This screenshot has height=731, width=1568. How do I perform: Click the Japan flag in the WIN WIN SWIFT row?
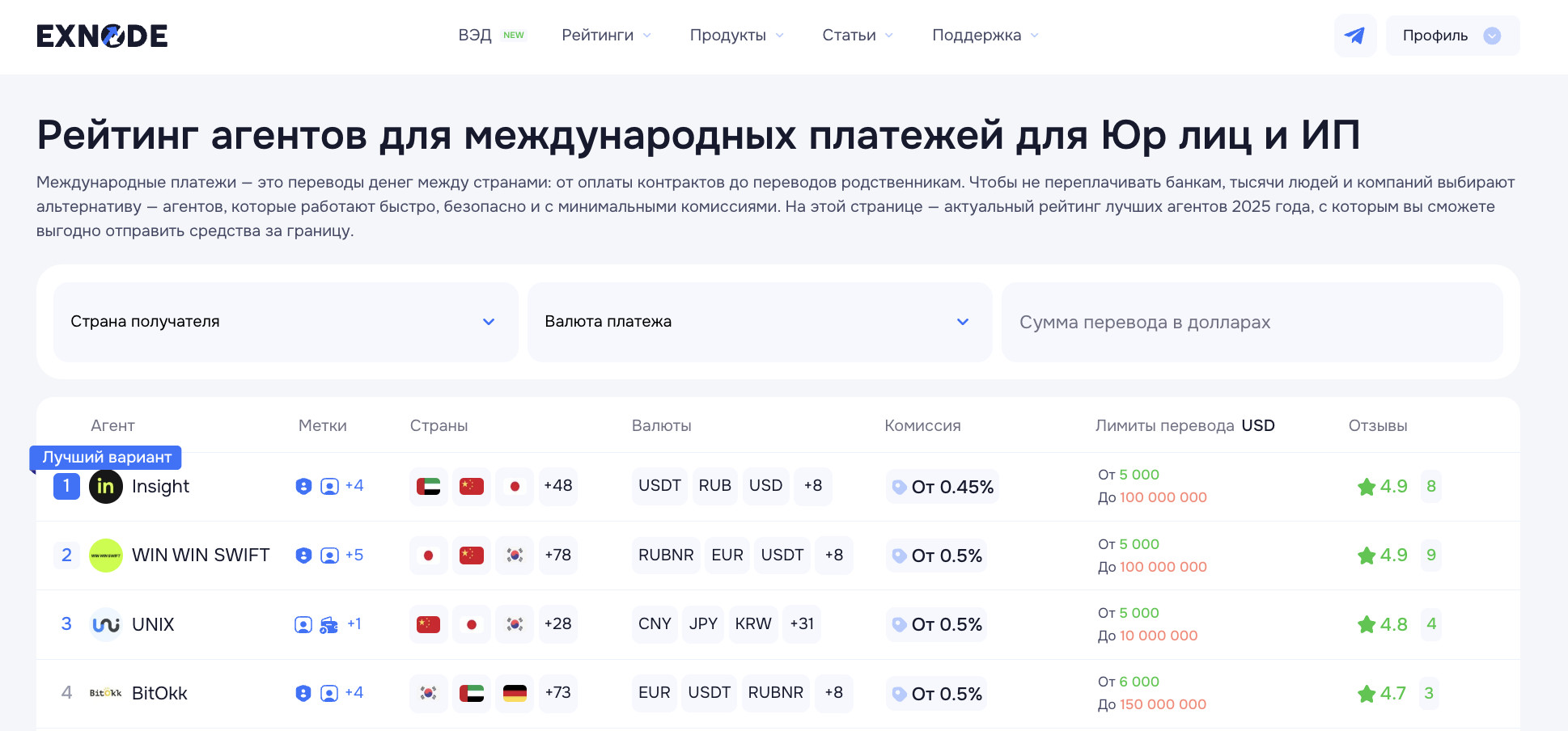click(429, 556)
